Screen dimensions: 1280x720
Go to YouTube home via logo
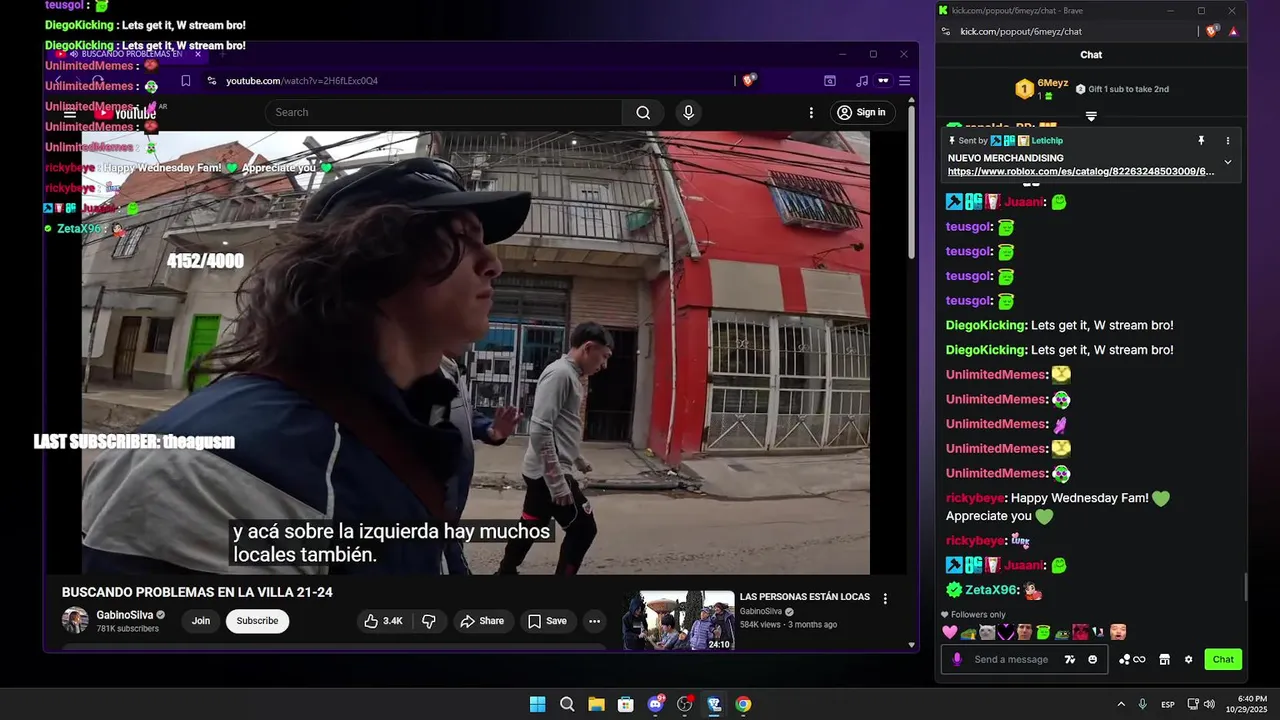[x=125, y=113]
